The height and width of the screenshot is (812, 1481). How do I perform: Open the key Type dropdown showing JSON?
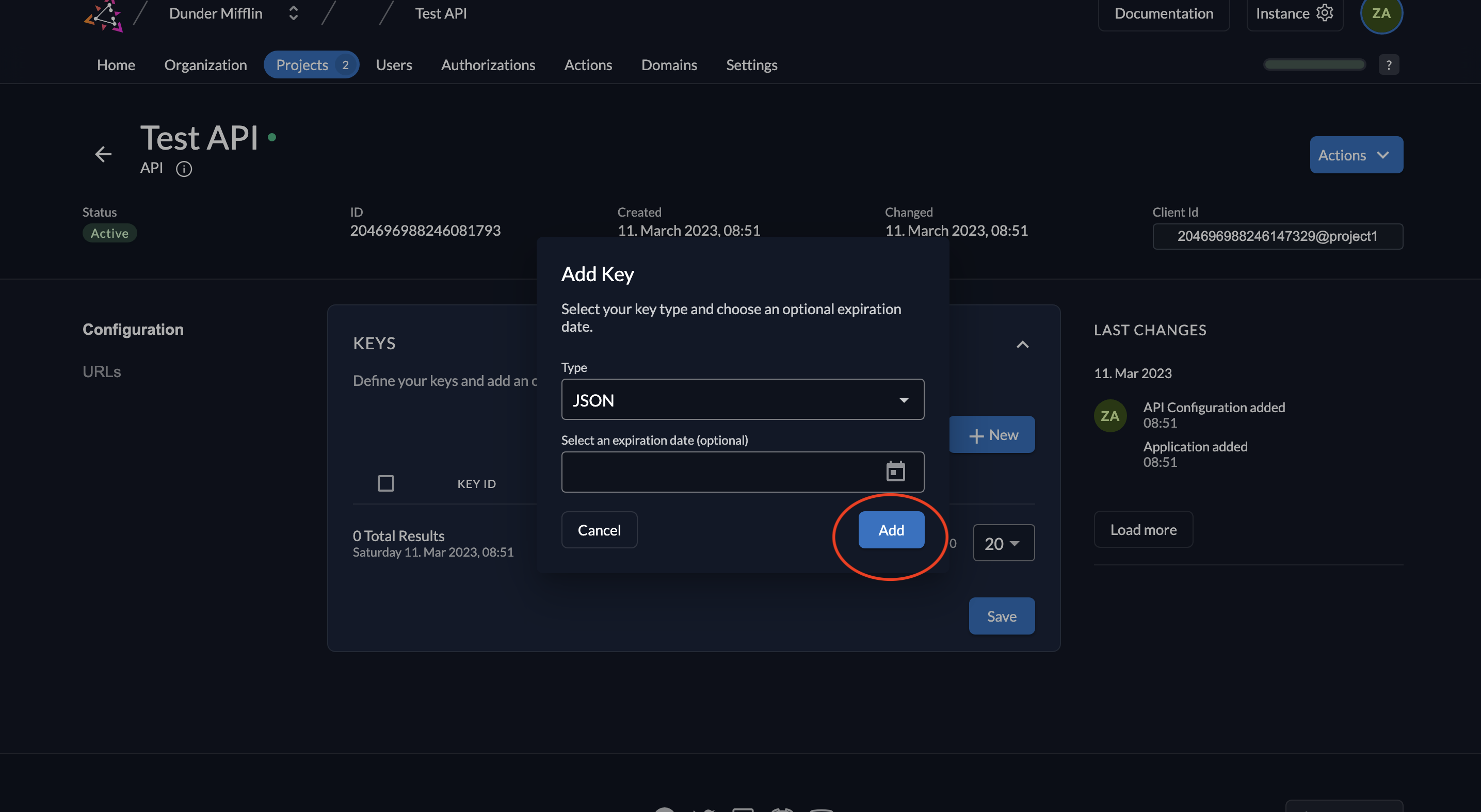pos(742,399)
